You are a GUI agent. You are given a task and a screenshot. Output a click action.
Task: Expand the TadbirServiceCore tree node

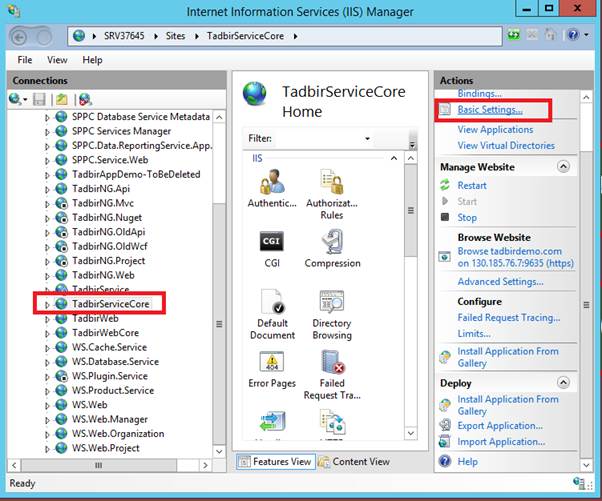[x=47, y=304]
